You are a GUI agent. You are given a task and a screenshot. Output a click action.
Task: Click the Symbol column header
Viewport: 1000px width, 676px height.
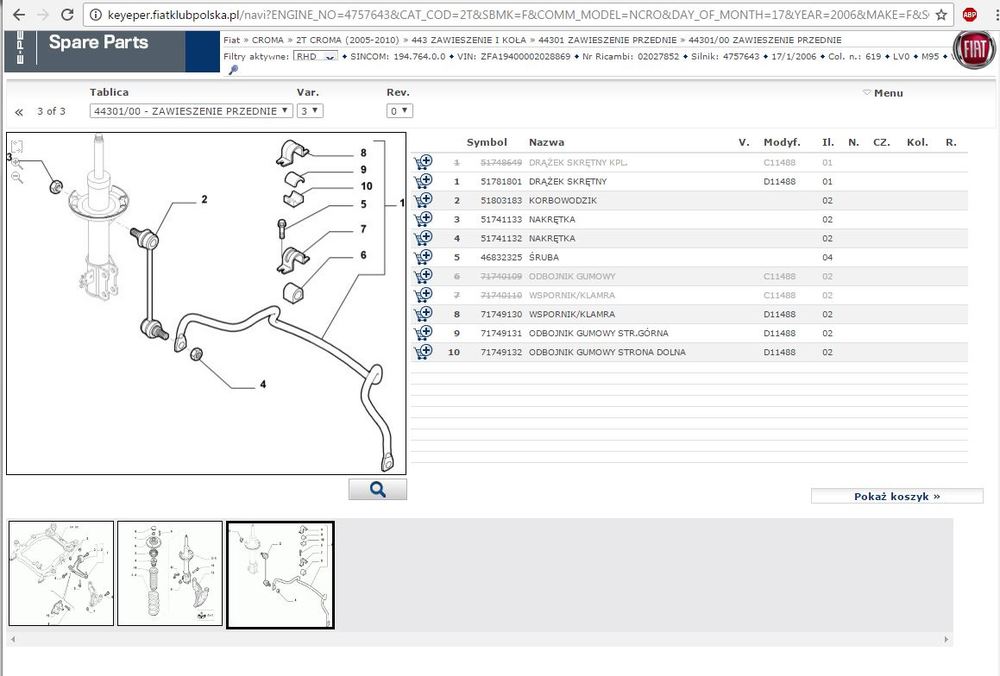(x=487, y=142)
